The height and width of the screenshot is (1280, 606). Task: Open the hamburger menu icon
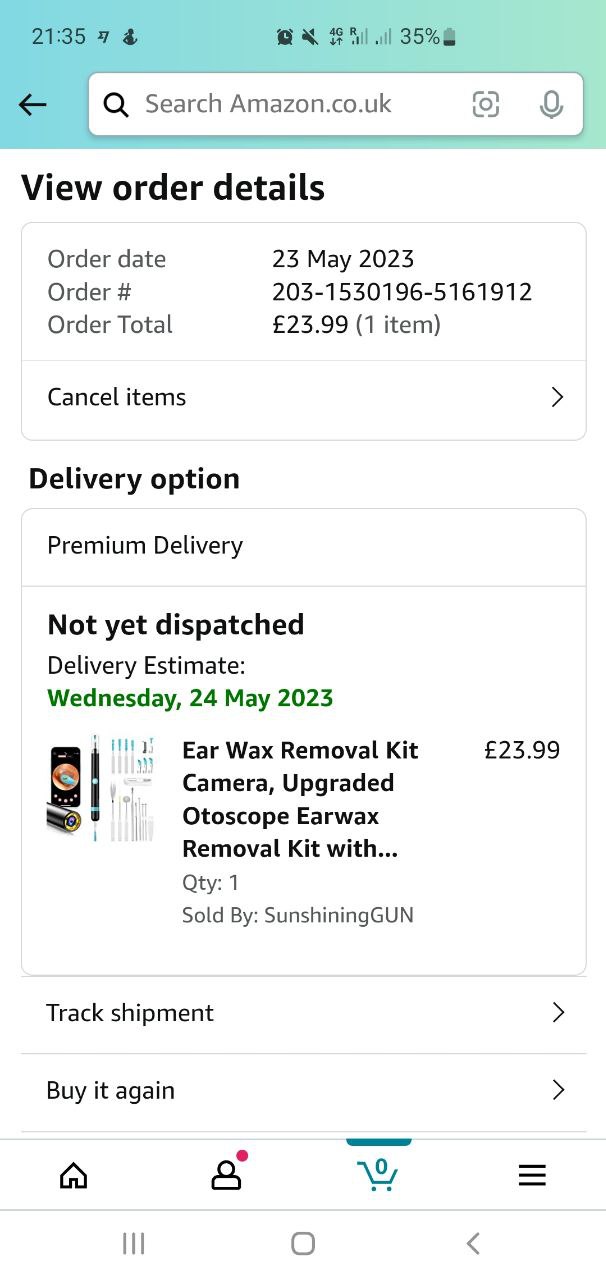[x=532, y=1176]
